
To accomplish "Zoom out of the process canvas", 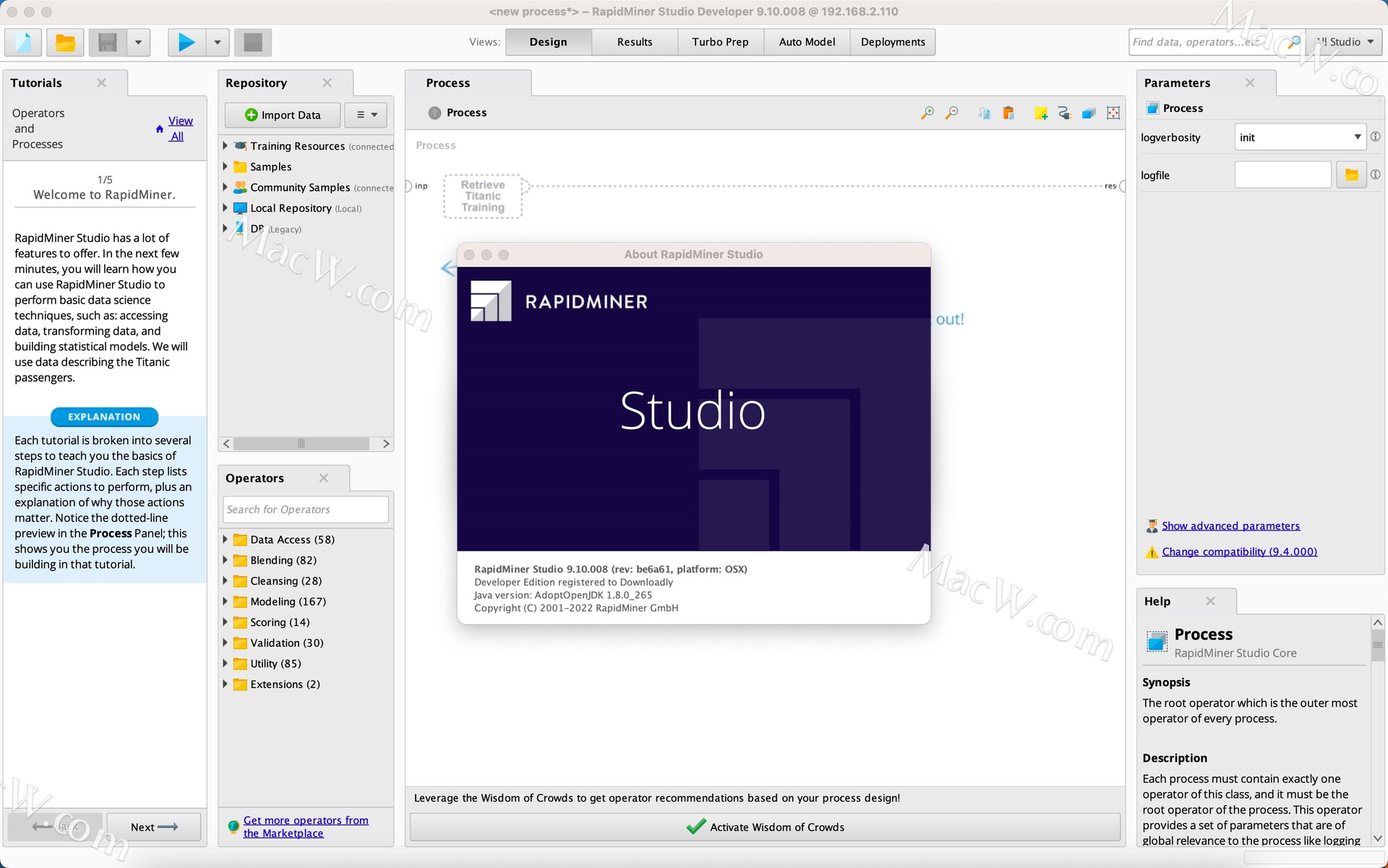I will click(x=952, y=113).
